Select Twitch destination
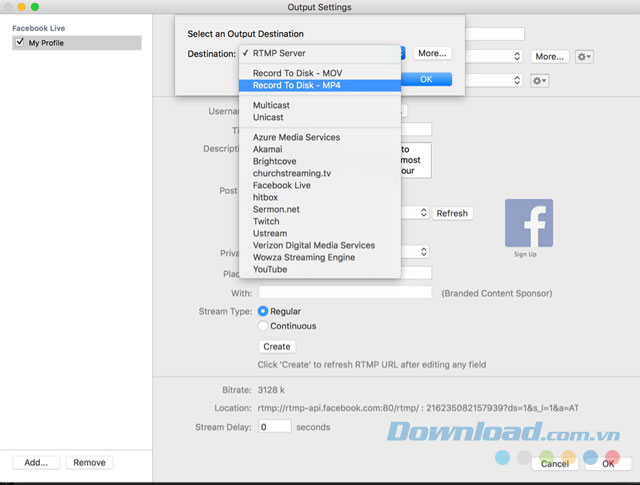 [320, 221]
